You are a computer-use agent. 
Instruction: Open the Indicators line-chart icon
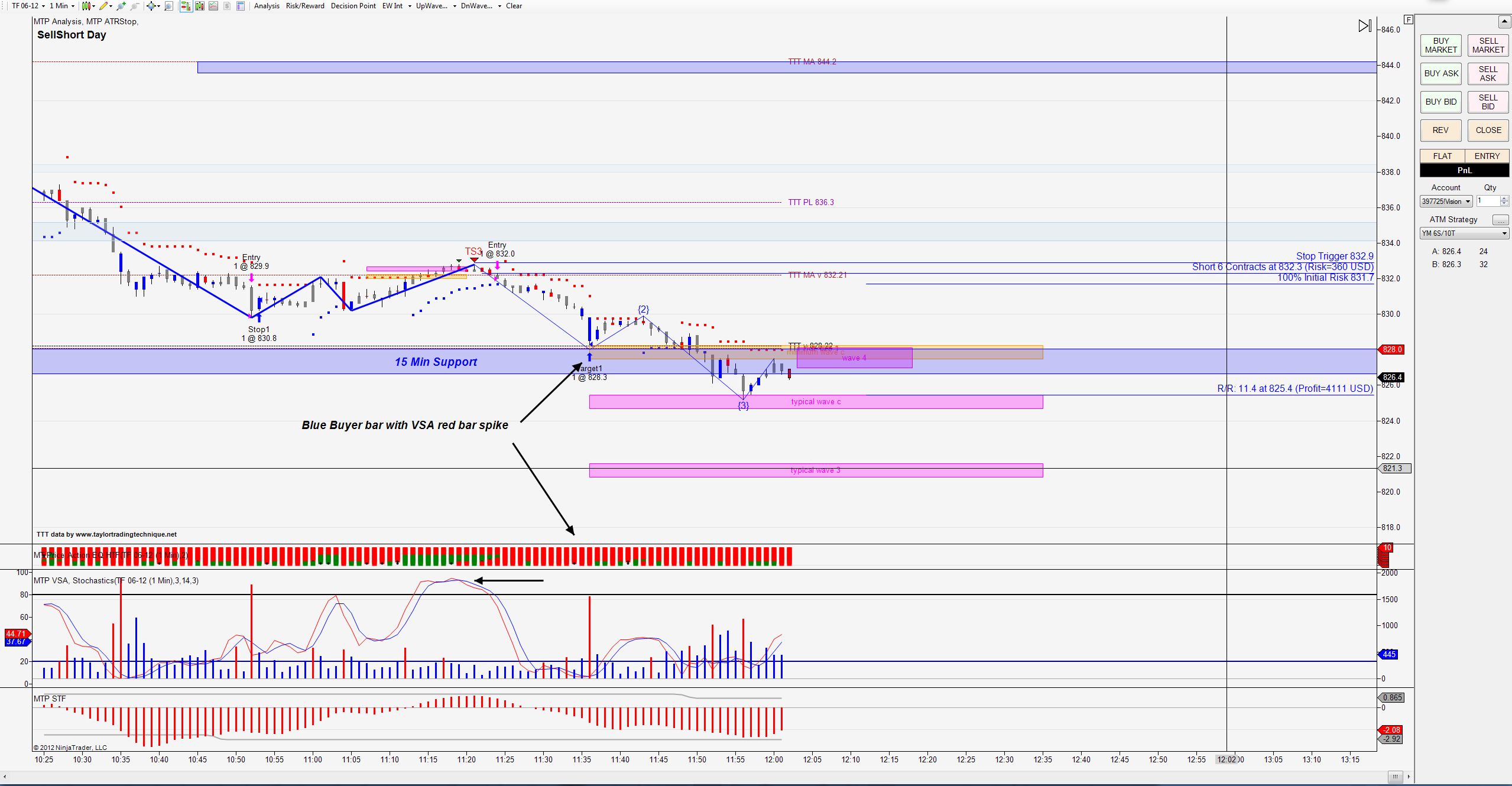click(213, 6)
